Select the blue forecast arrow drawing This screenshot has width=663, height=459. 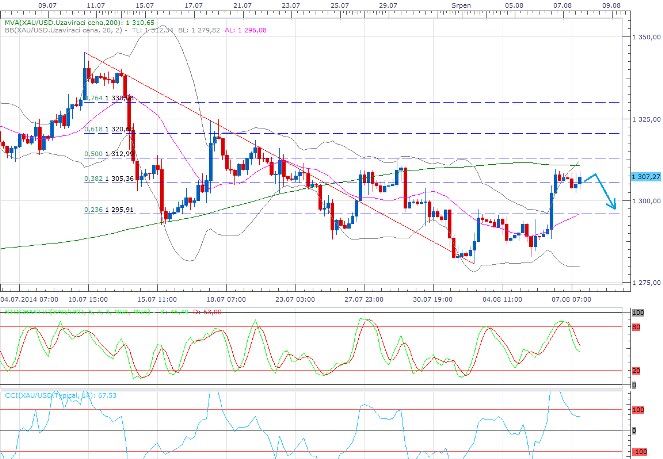(x=601, y=190)
